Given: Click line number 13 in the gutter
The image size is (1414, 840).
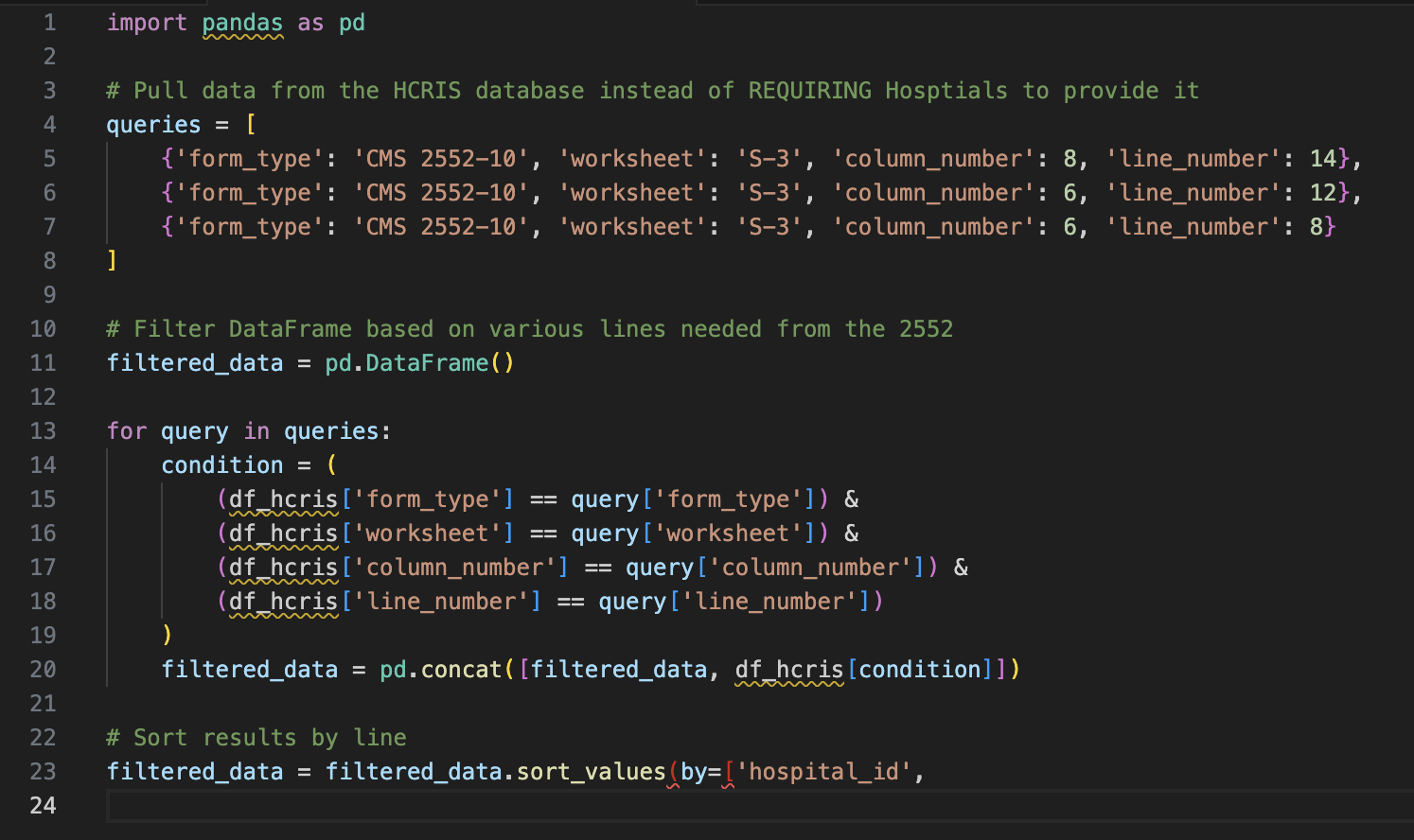Looking at the screenshot, I should (43, 431).
